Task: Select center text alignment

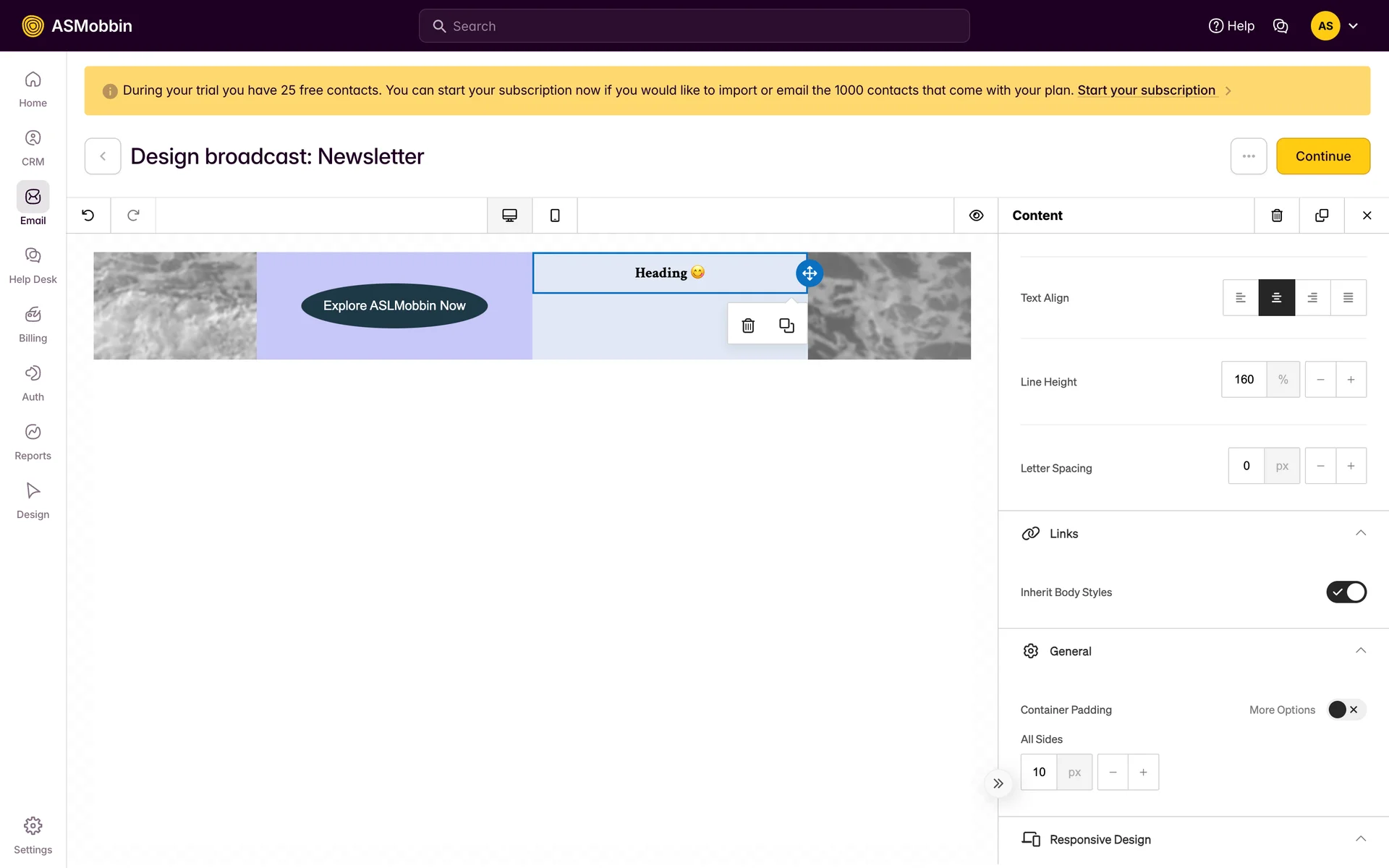Action: click(1276, 298)
